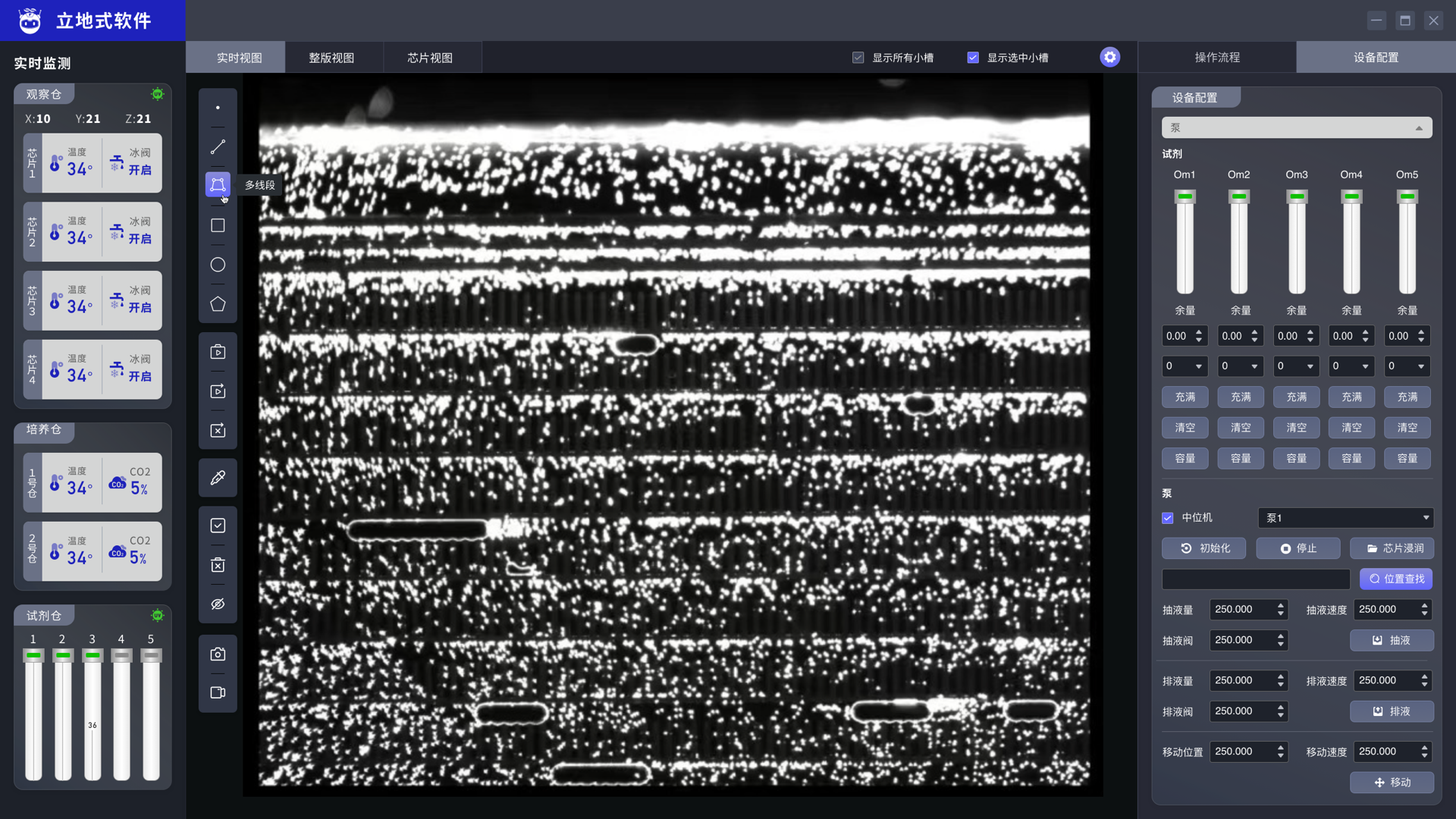The image size is (1456, 819).
Task: Select the circle shape tool
Action: pyautogui.click(x=218, y=265)
